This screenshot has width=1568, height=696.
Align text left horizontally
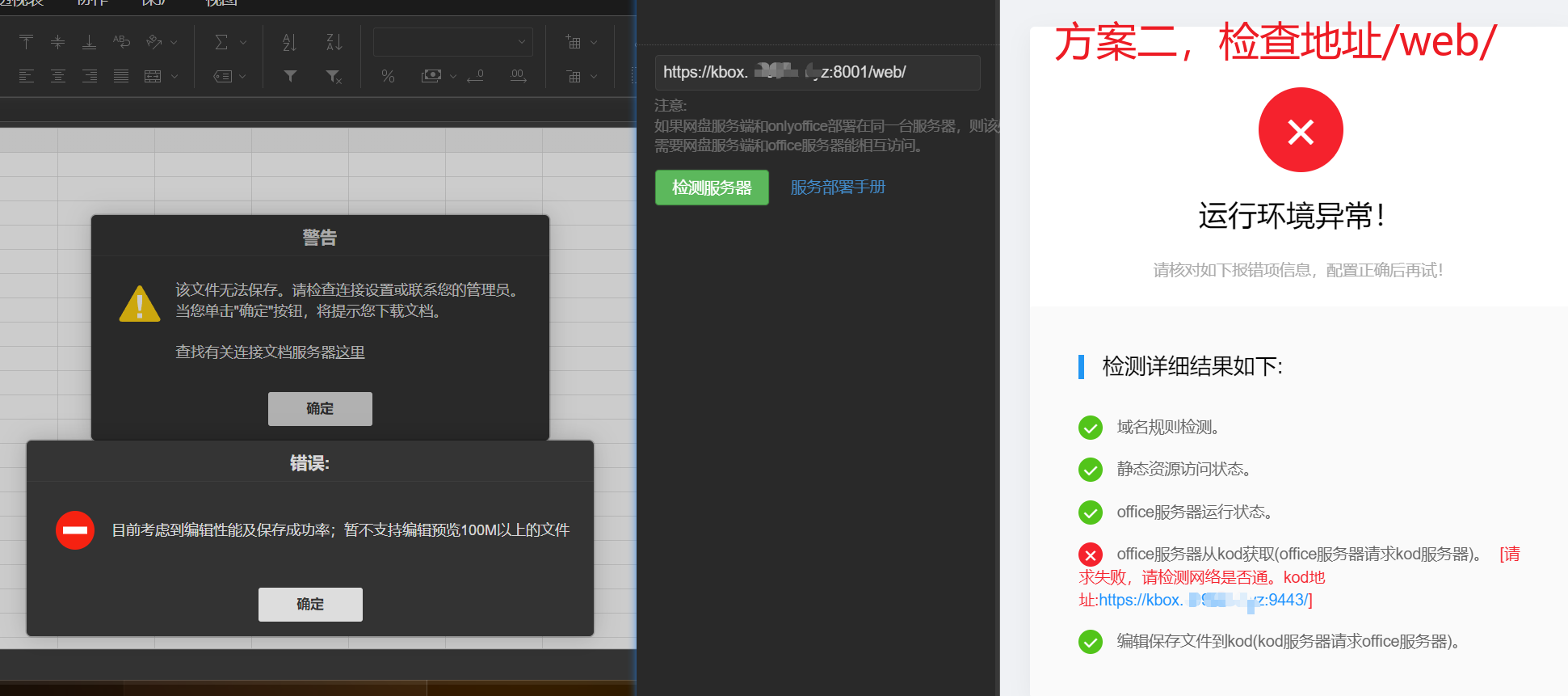[x=27, y=76]
